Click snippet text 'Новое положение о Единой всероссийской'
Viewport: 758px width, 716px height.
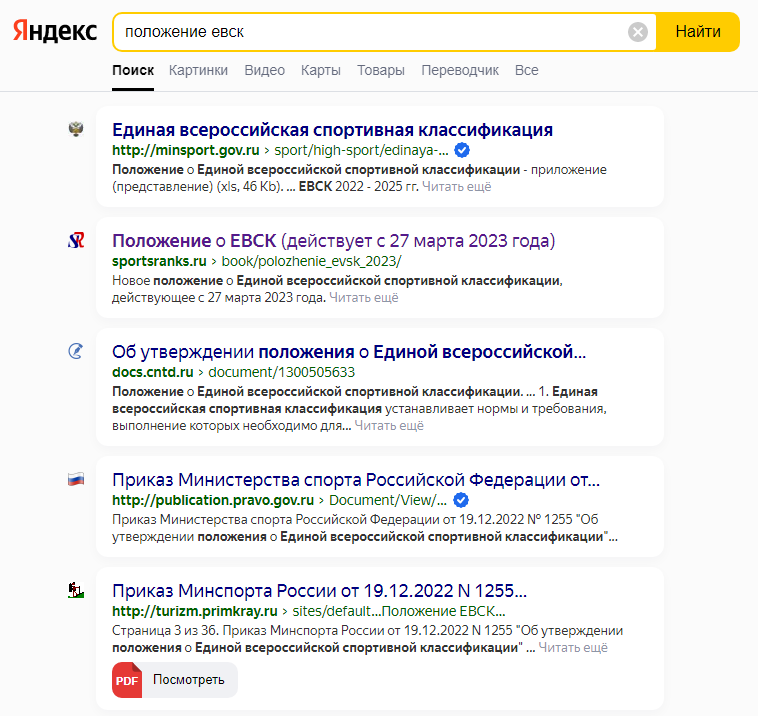[337, 280]
